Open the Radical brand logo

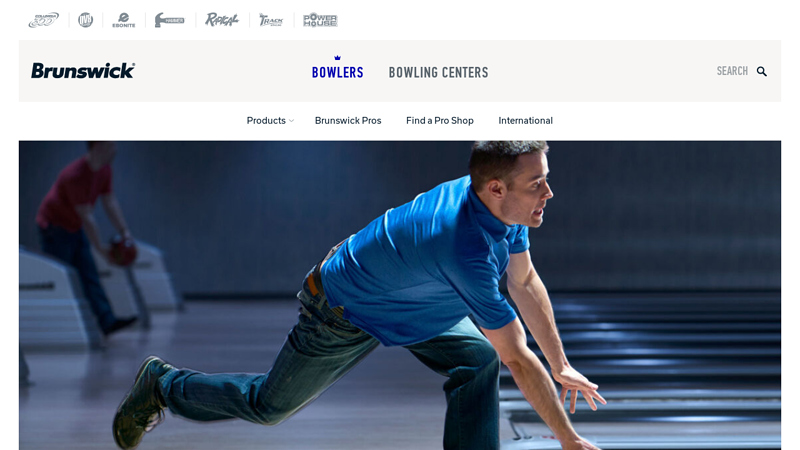tap(221, 20)
